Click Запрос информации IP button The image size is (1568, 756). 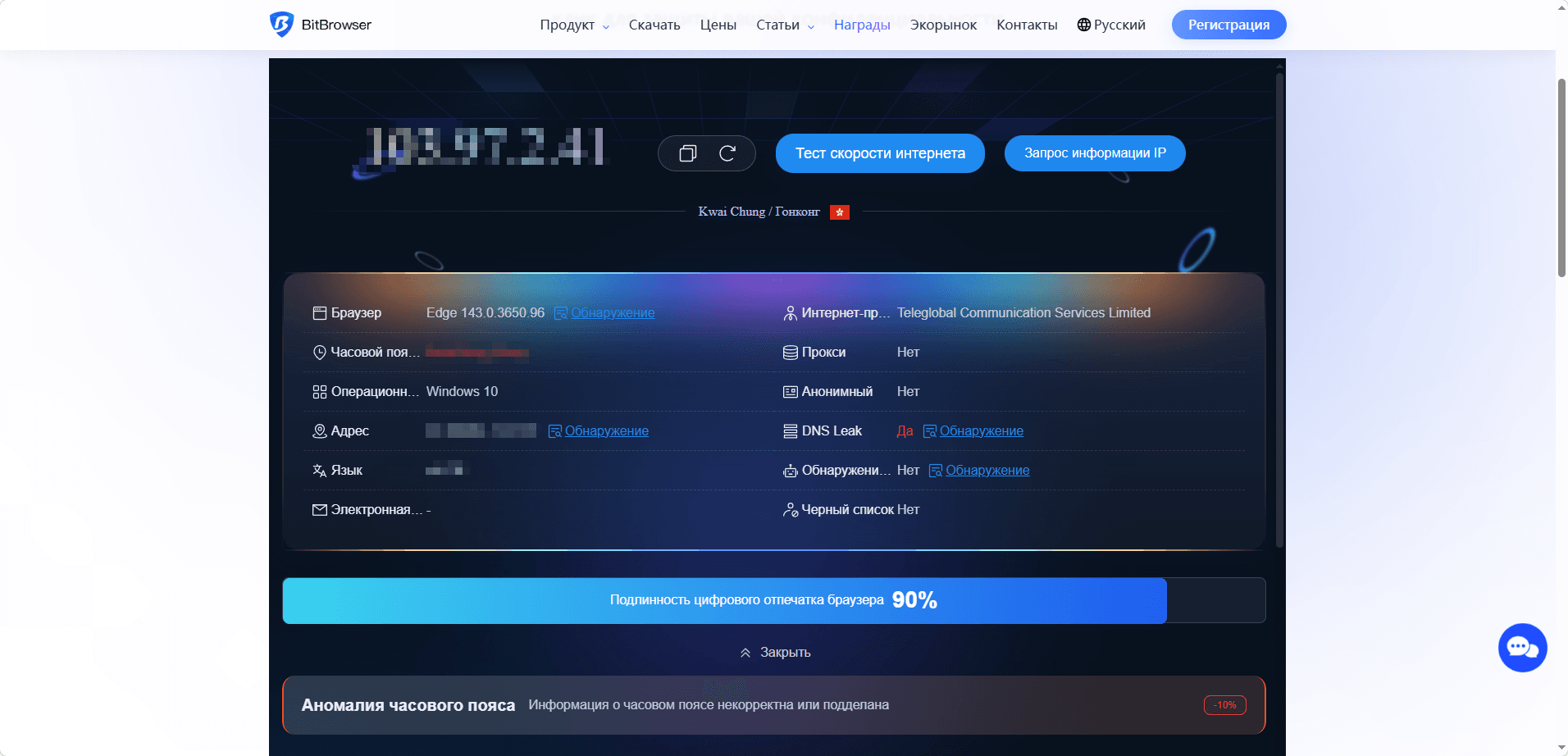(1094, 153)
